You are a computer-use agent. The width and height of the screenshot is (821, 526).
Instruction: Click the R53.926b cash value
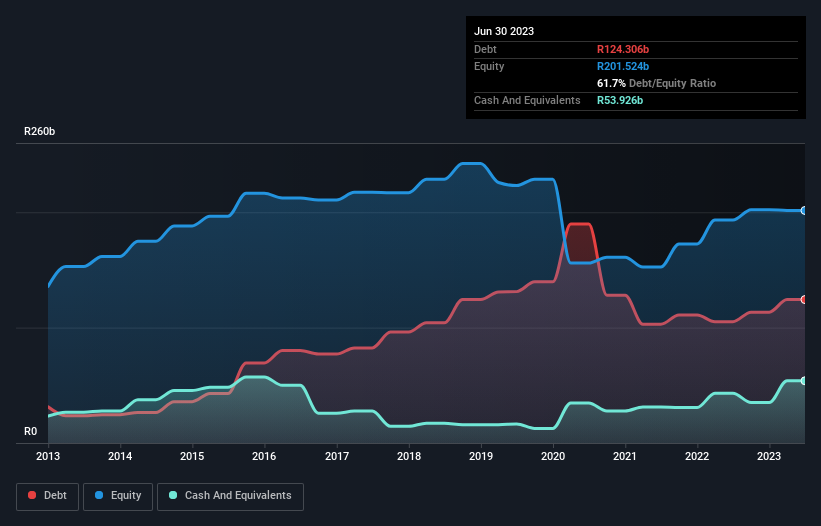pyautogui.click(x=620, y=100)
